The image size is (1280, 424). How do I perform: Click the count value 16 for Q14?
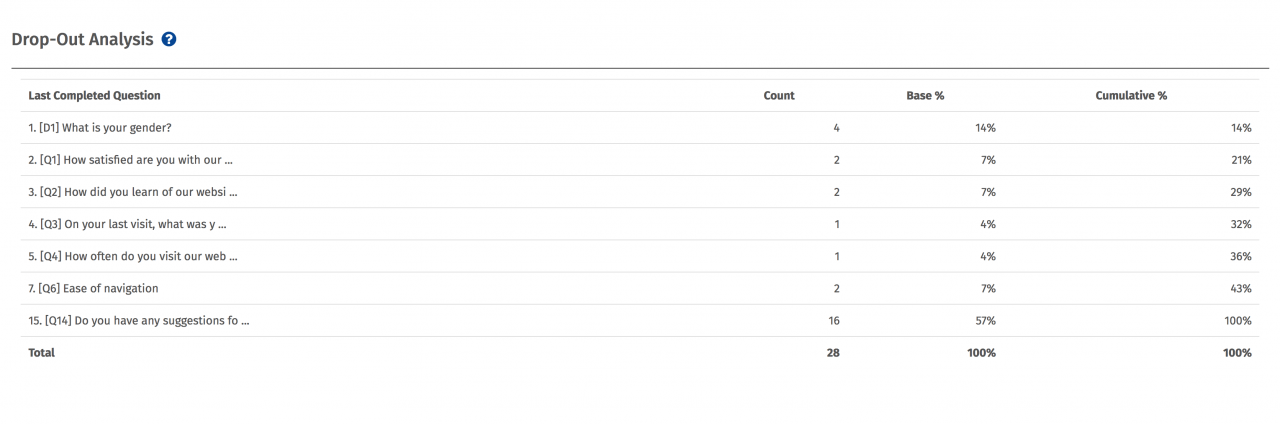833,321
